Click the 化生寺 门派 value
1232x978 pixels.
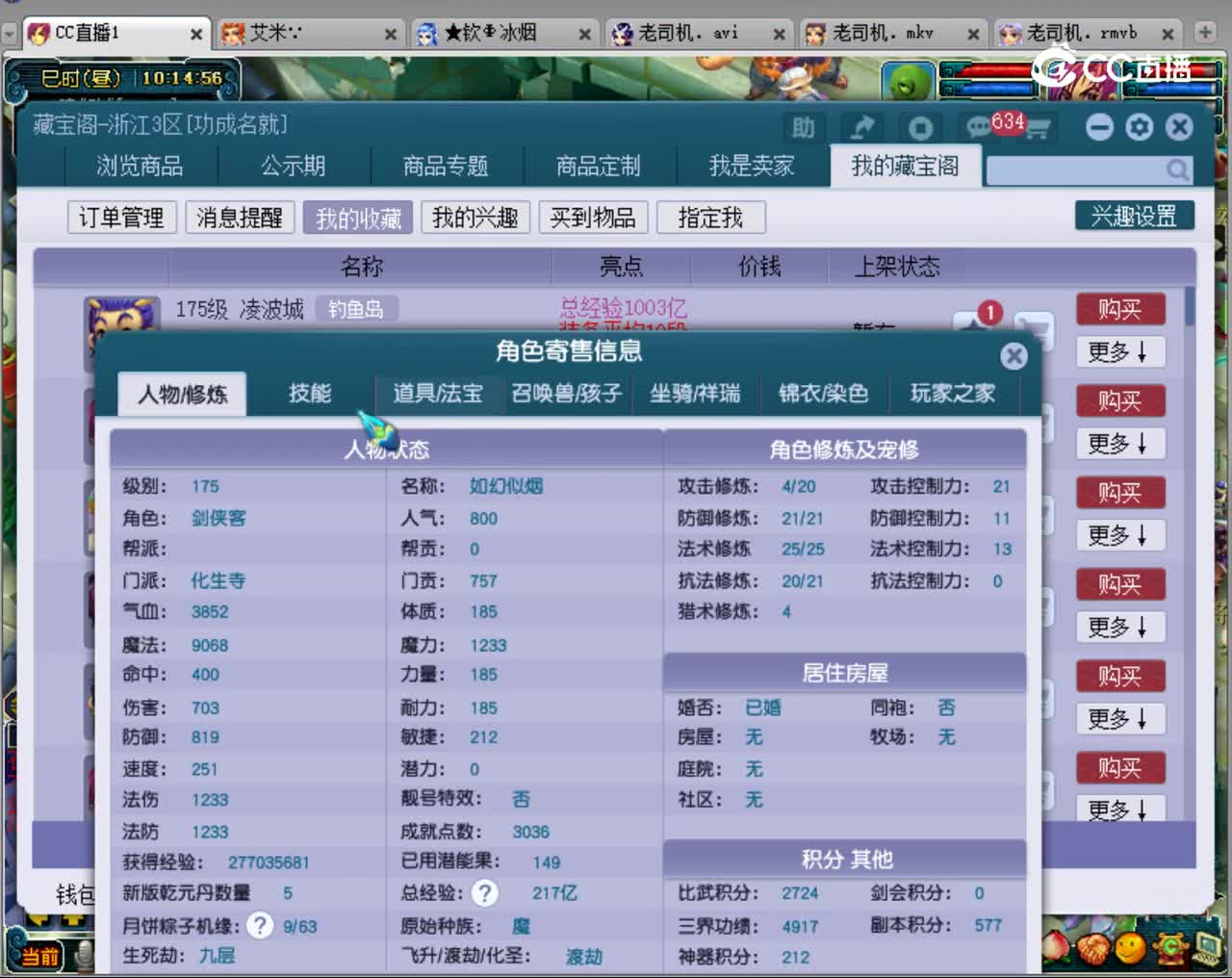pyautogui.click(x=218, y=580)
